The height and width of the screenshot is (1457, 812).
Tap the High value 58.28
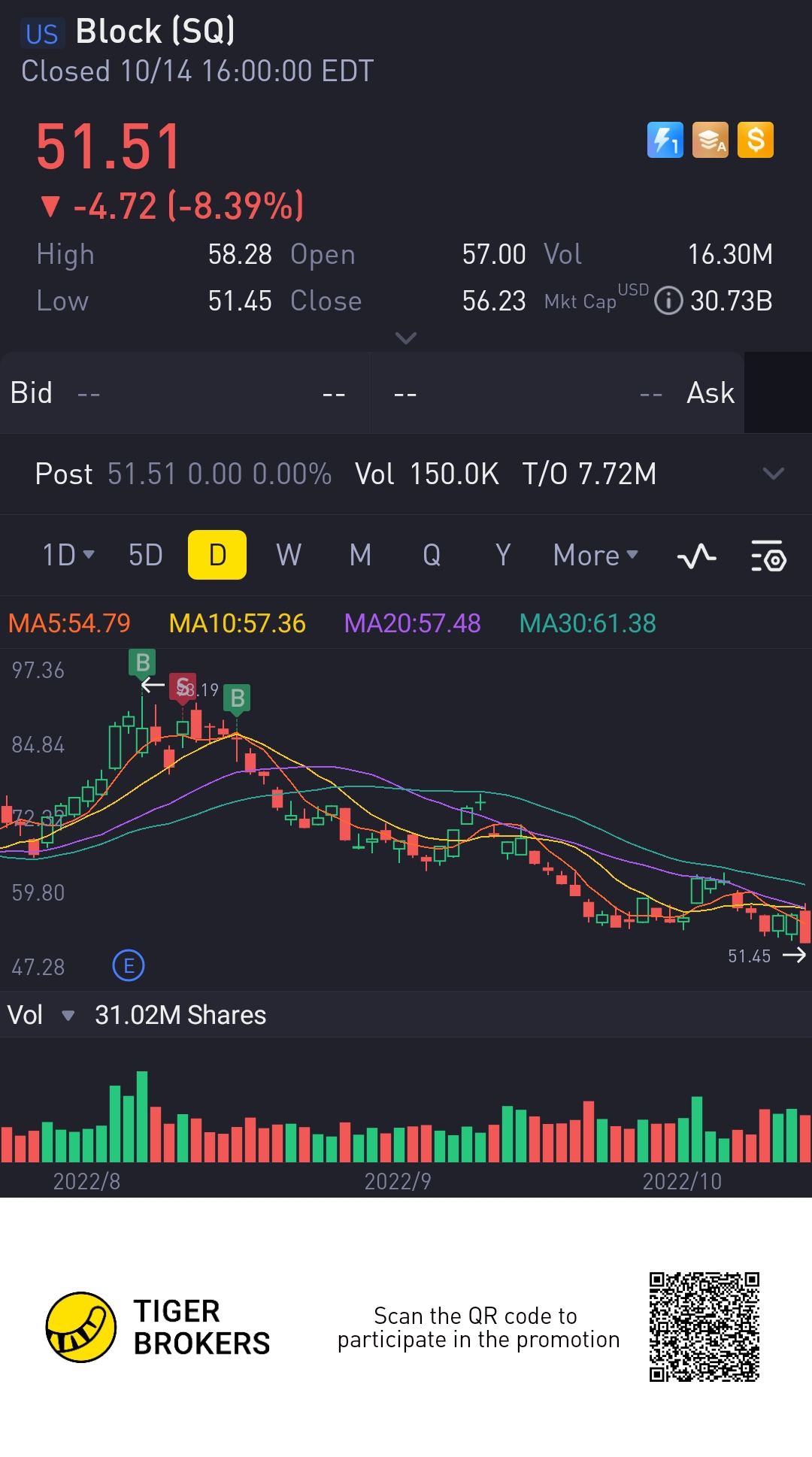(x=240, y=254)
